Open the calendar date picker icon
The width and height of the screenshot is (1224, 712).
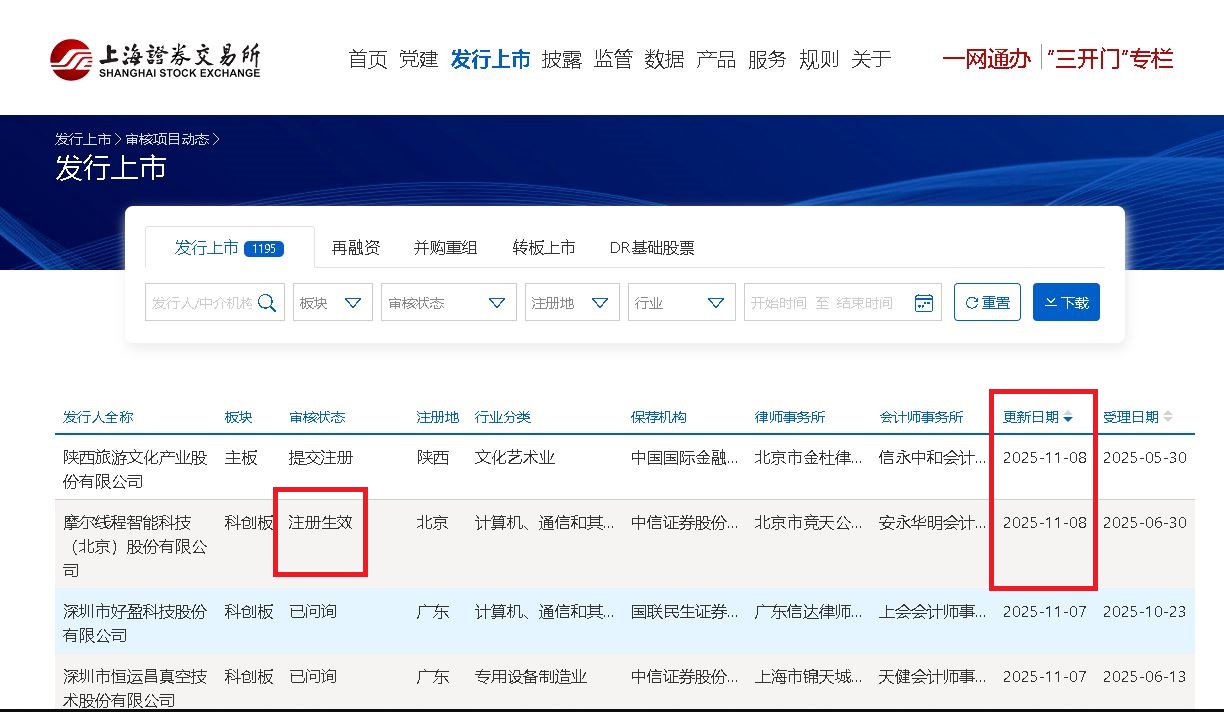[924, 302]
